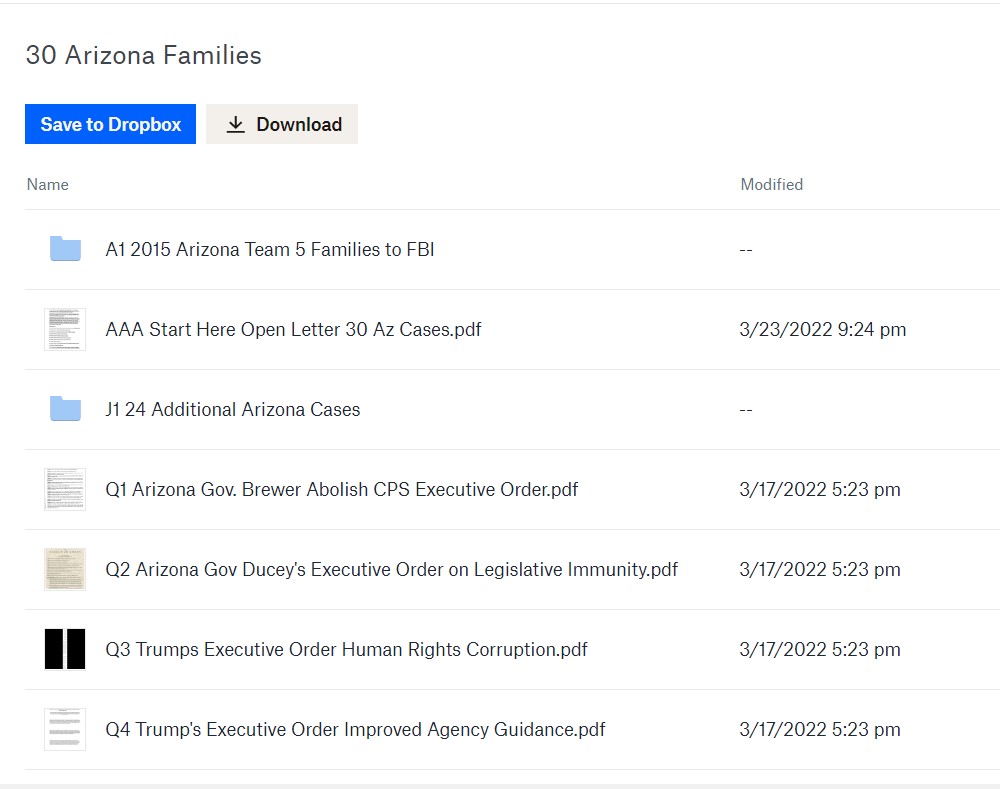The width and height of the screenshot is (1000, 789).
Task: Select the date 3/23/2022 9:24 pm
Action: (823, 329)
